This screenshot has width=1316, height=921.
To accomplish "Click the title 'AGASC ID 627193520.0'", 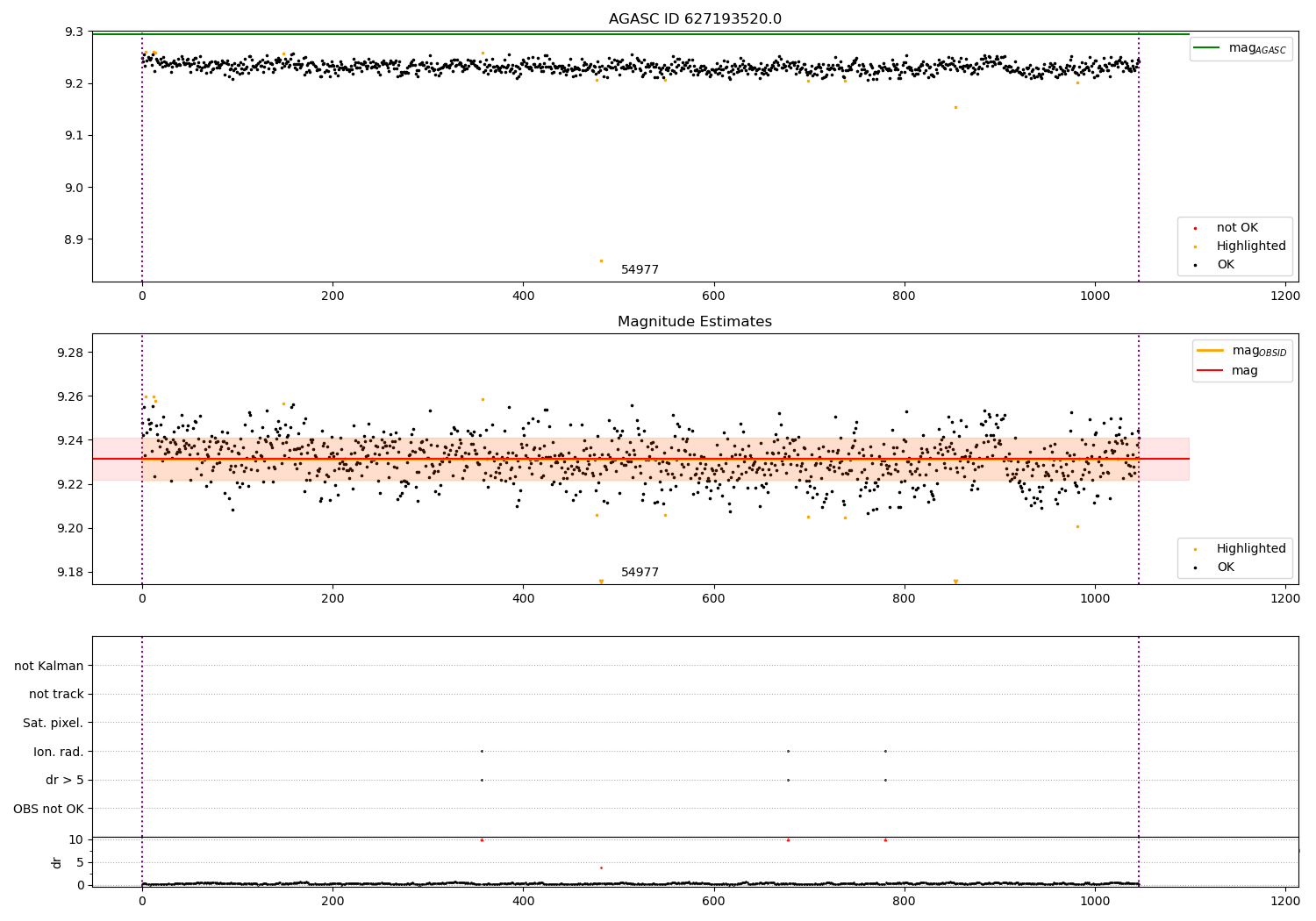I will pyautogui.click(x=695, y=19).
